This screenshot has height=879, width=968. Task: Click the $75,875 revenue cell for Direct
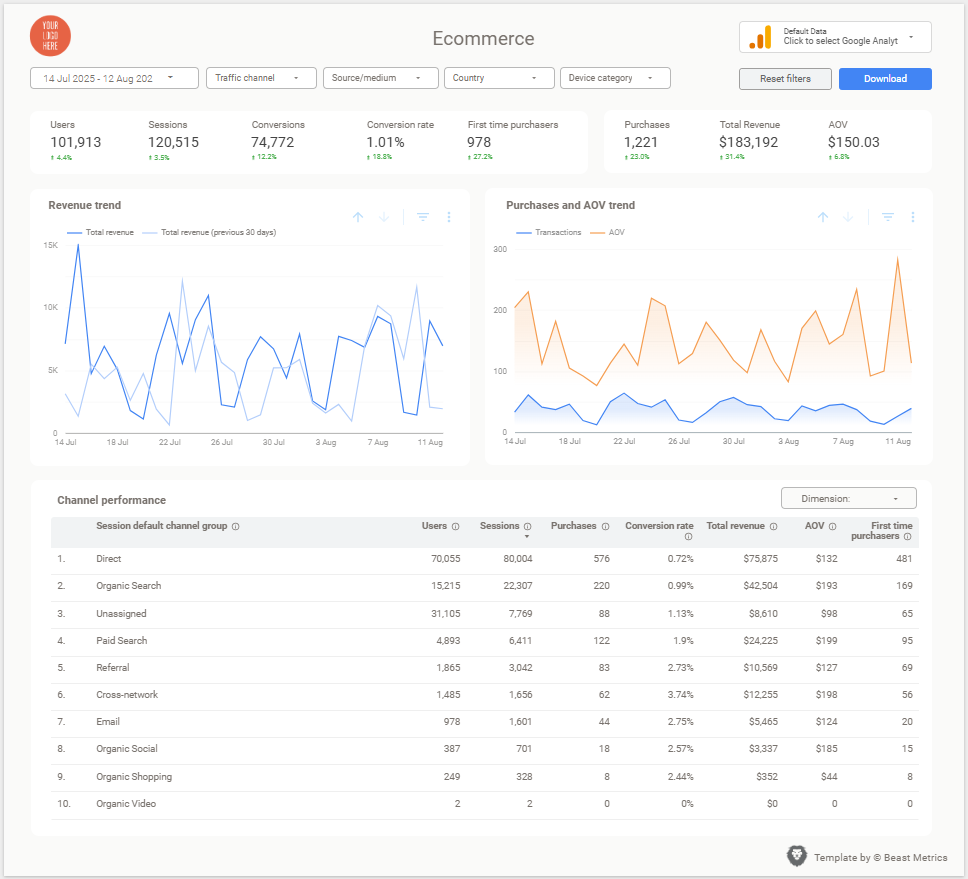[x=761, y=559]
